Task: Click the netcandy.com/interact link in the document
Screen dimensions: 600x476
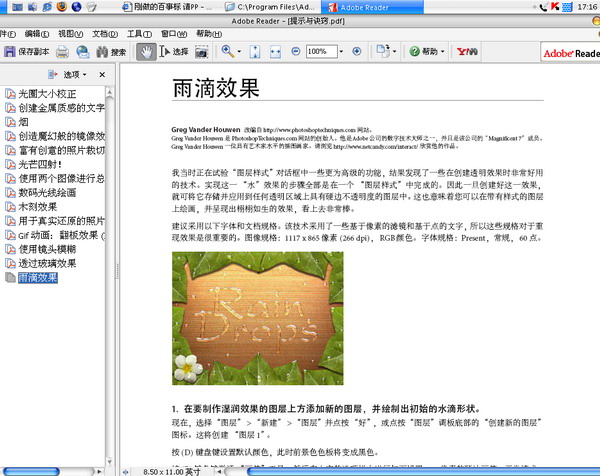Action: [x=375, y=147]
